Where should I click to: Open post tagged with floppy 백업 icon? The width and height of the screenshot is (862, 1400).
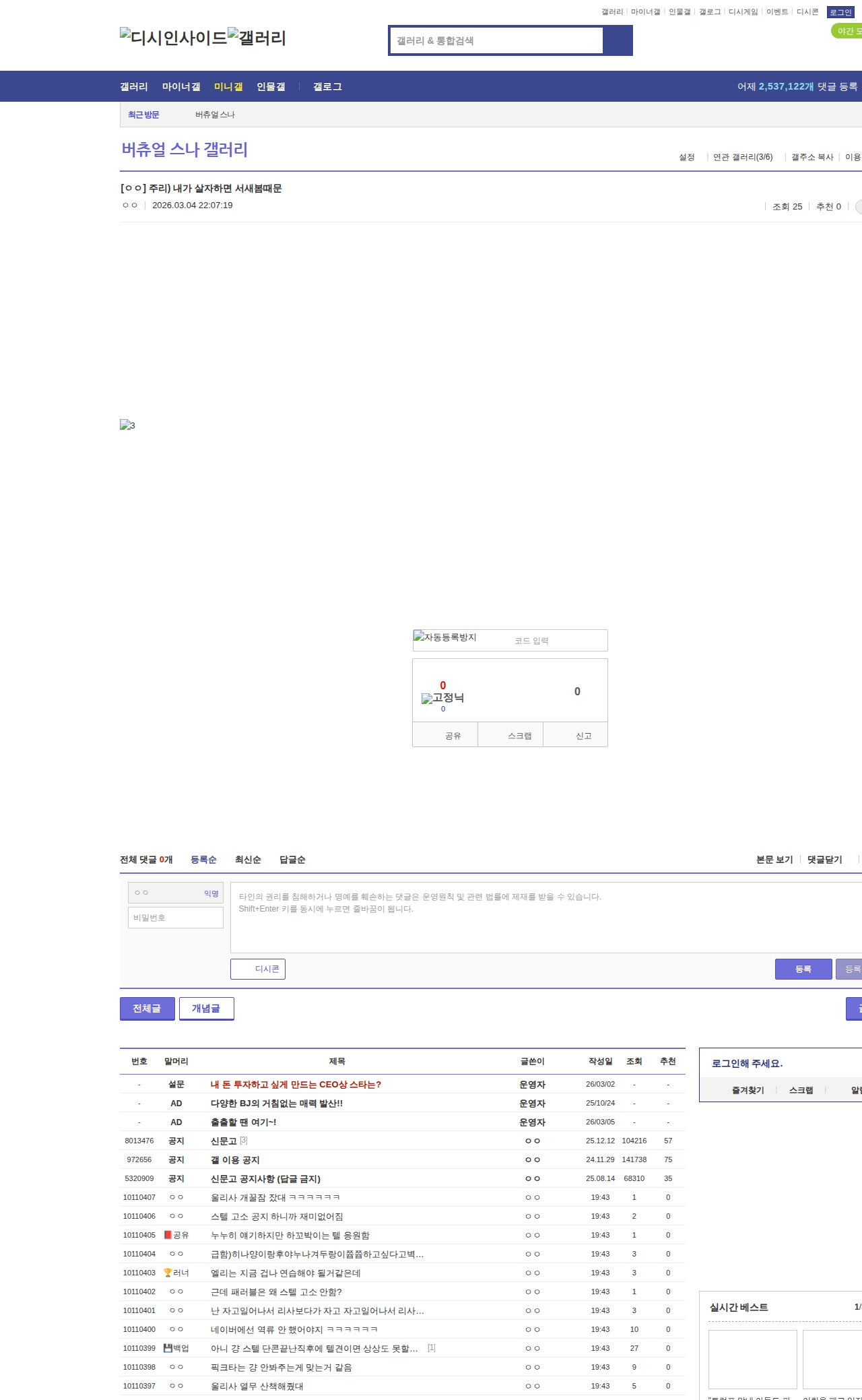(314, 1348)
